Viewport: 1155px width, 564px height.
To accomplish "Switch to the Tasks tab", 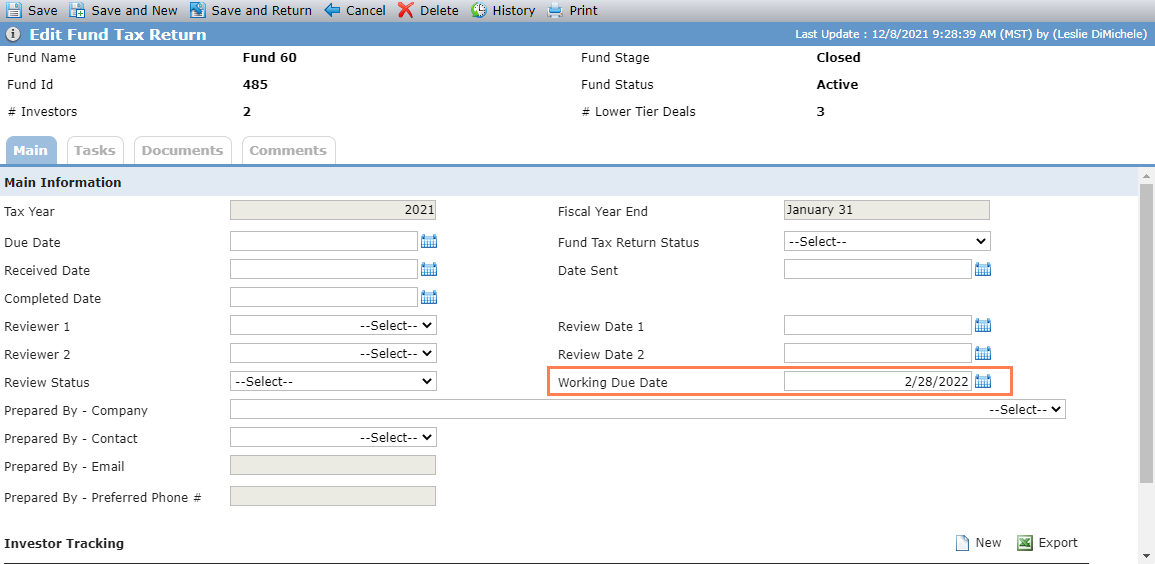I will 95,150.
